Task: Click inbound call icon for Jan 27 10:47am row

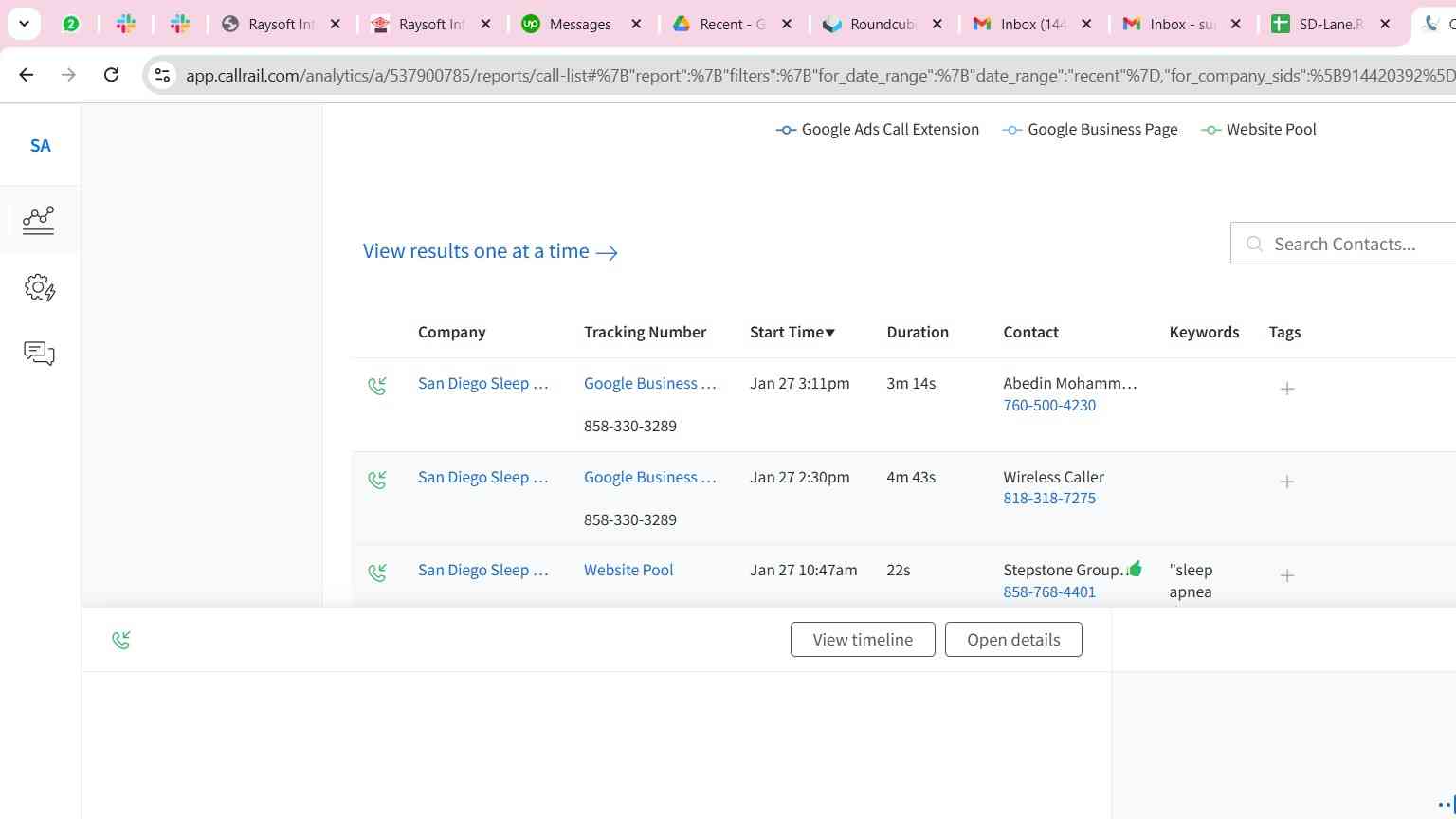Action: click(377, 573)
